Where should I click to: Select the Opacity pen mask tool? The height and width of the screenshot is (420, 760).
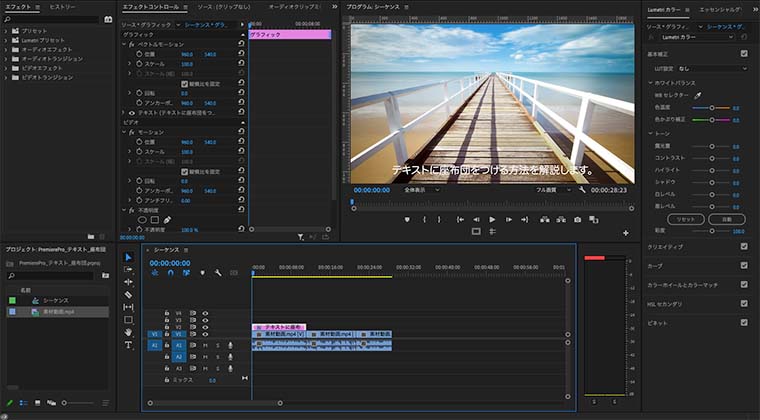(167, 220)
